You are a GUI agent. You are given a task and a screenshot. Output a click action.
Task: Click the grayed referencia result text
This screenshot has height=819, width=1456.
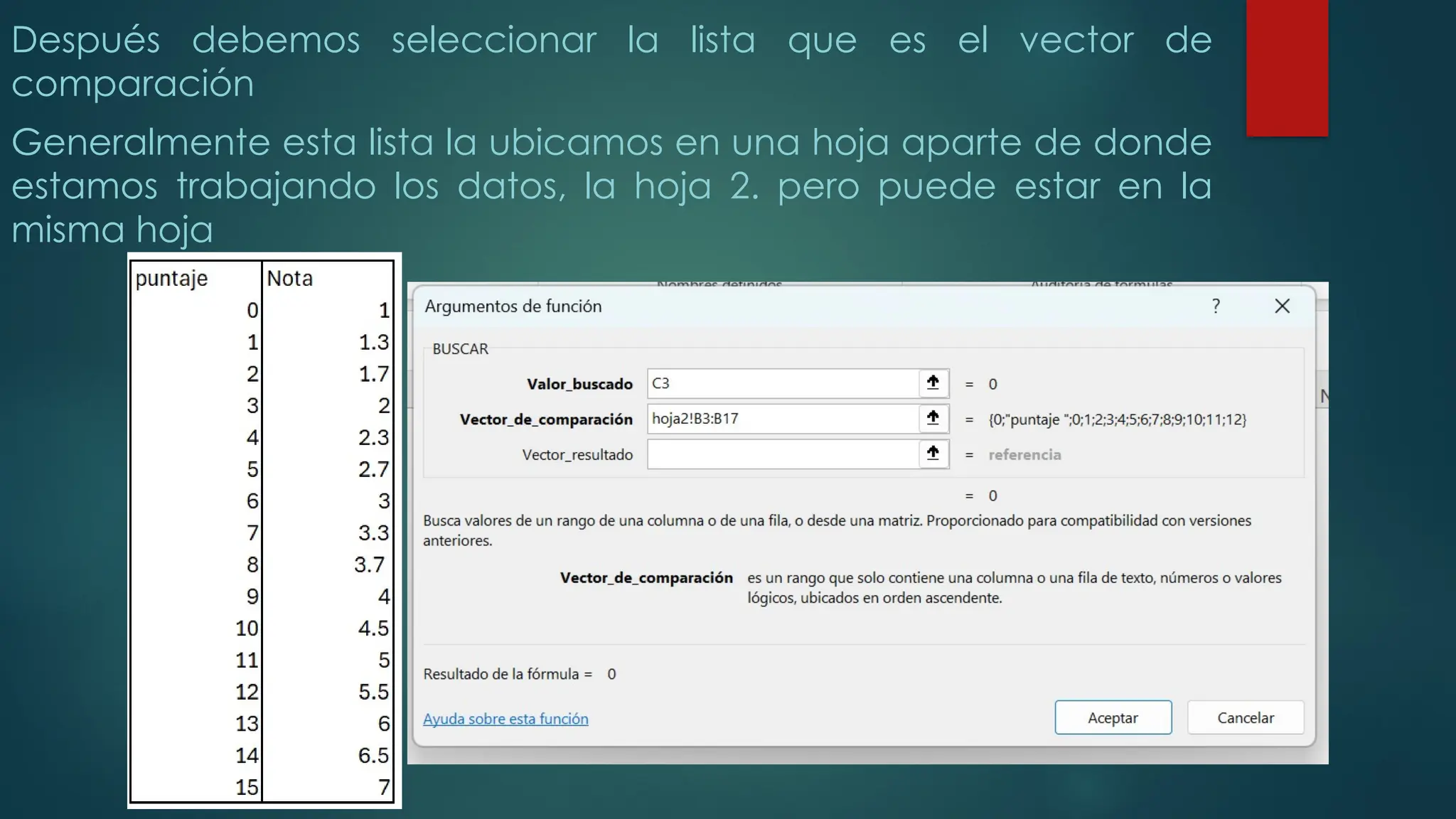click(1024, 455)
